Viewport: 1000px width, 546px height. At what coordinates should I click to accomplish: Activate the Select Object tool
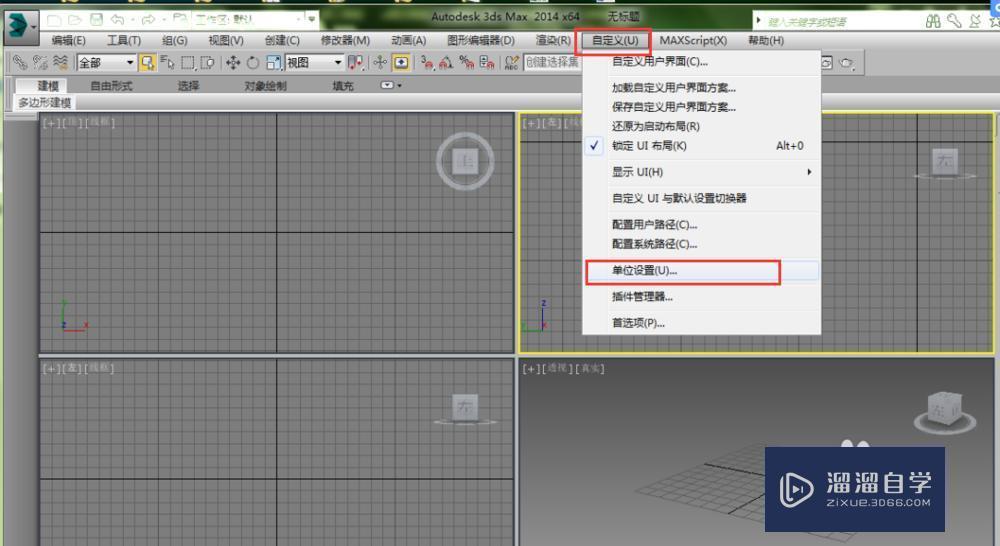(147, 63)
